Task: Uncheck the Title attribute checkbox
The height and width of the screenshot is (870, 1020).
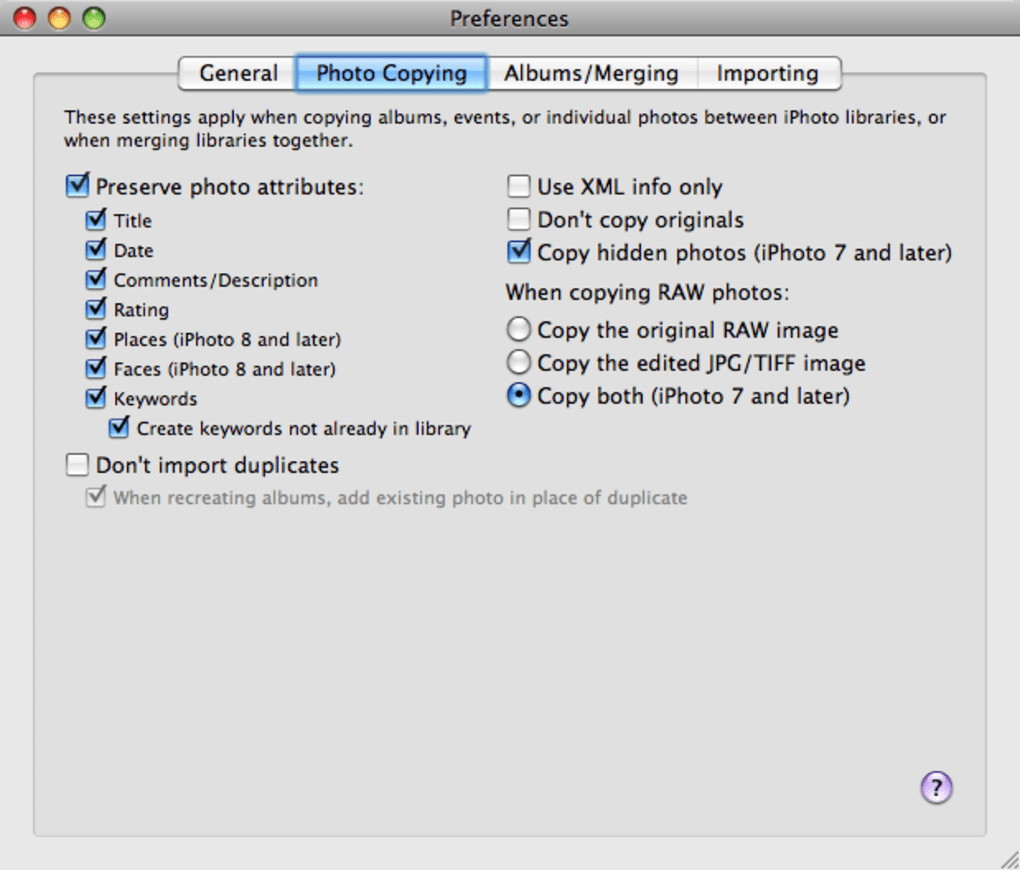Action: (x=96, y=220)
